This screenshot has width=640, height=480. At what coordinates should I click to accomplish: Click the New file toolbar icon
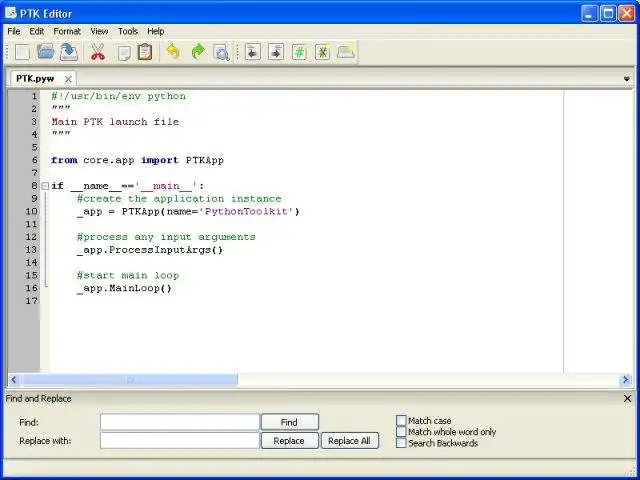pos(22,52)
